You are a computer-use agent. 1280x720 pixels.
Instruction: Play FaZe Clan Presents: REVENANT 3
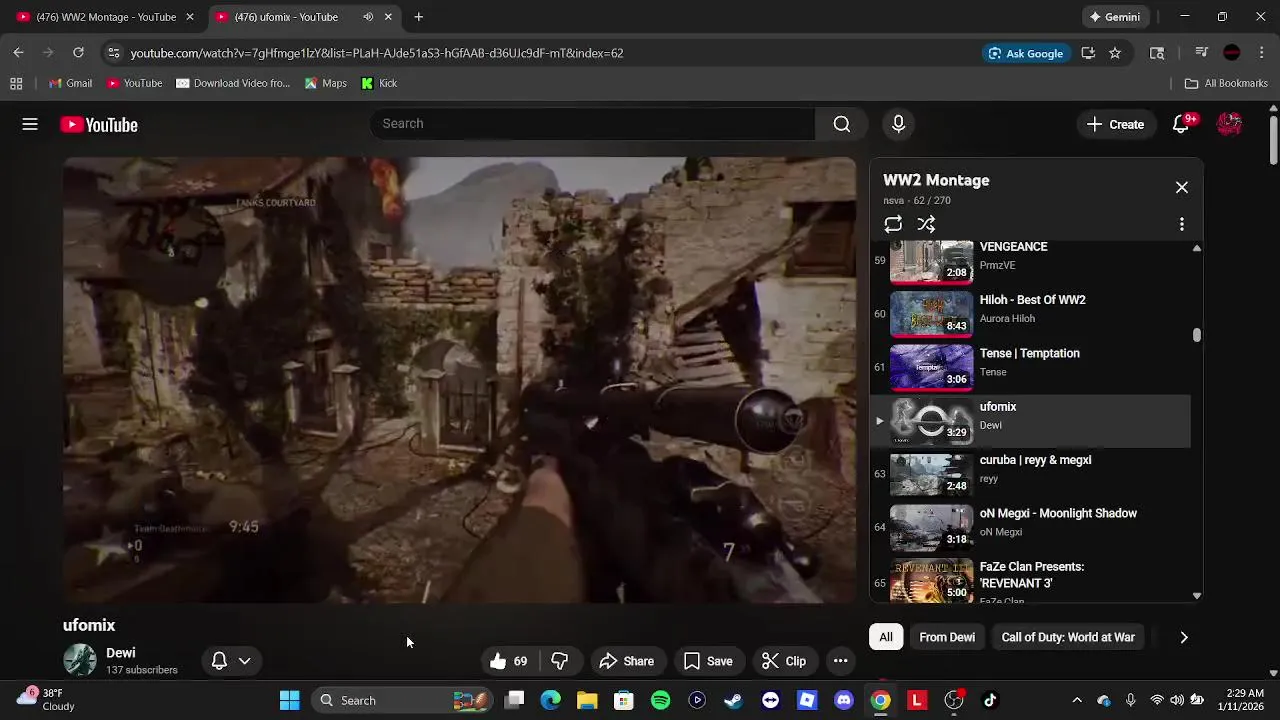(1030, 579)
